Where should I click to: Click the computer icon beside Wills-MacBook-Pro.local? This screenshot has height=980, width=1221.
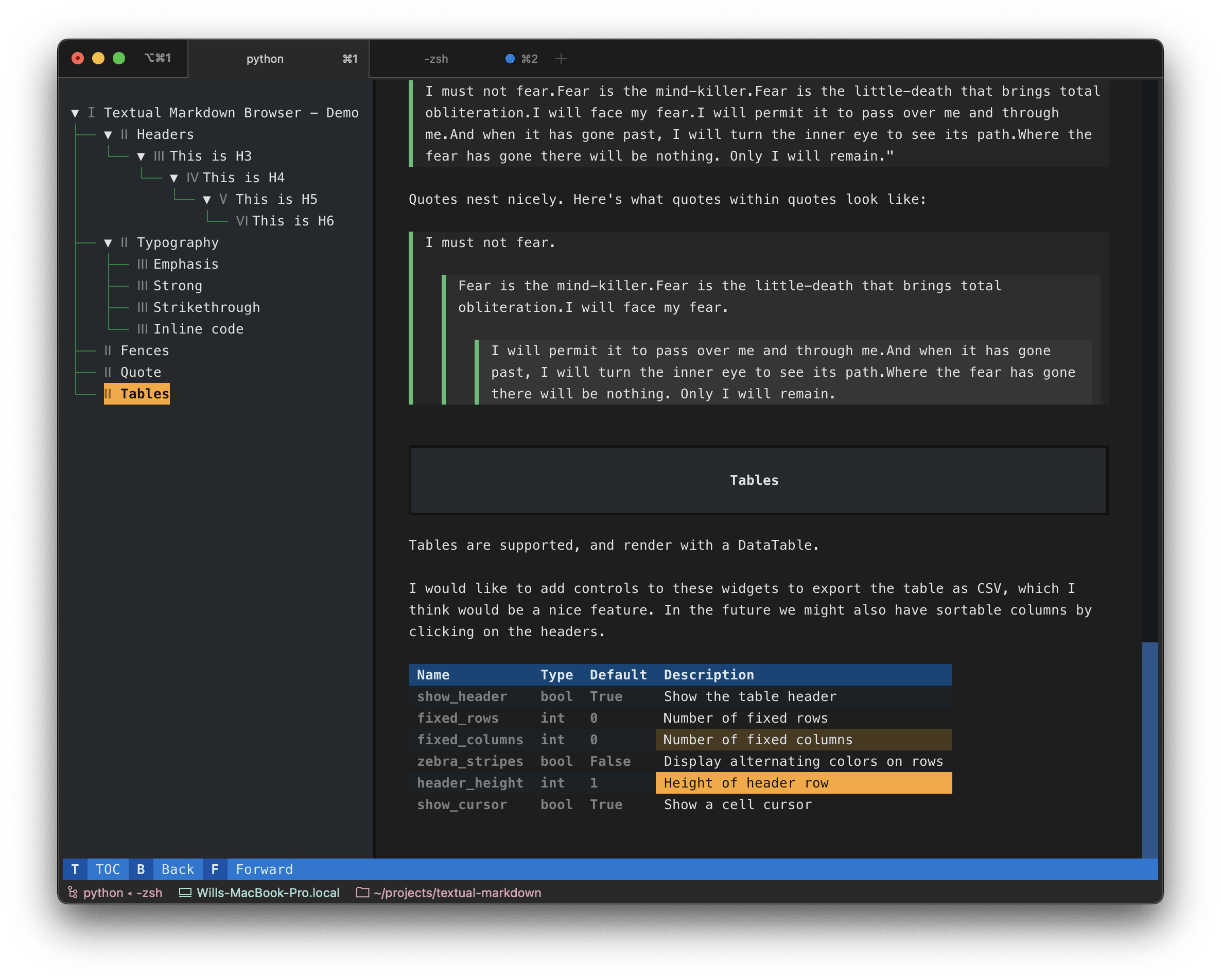[x=185, y=892]
